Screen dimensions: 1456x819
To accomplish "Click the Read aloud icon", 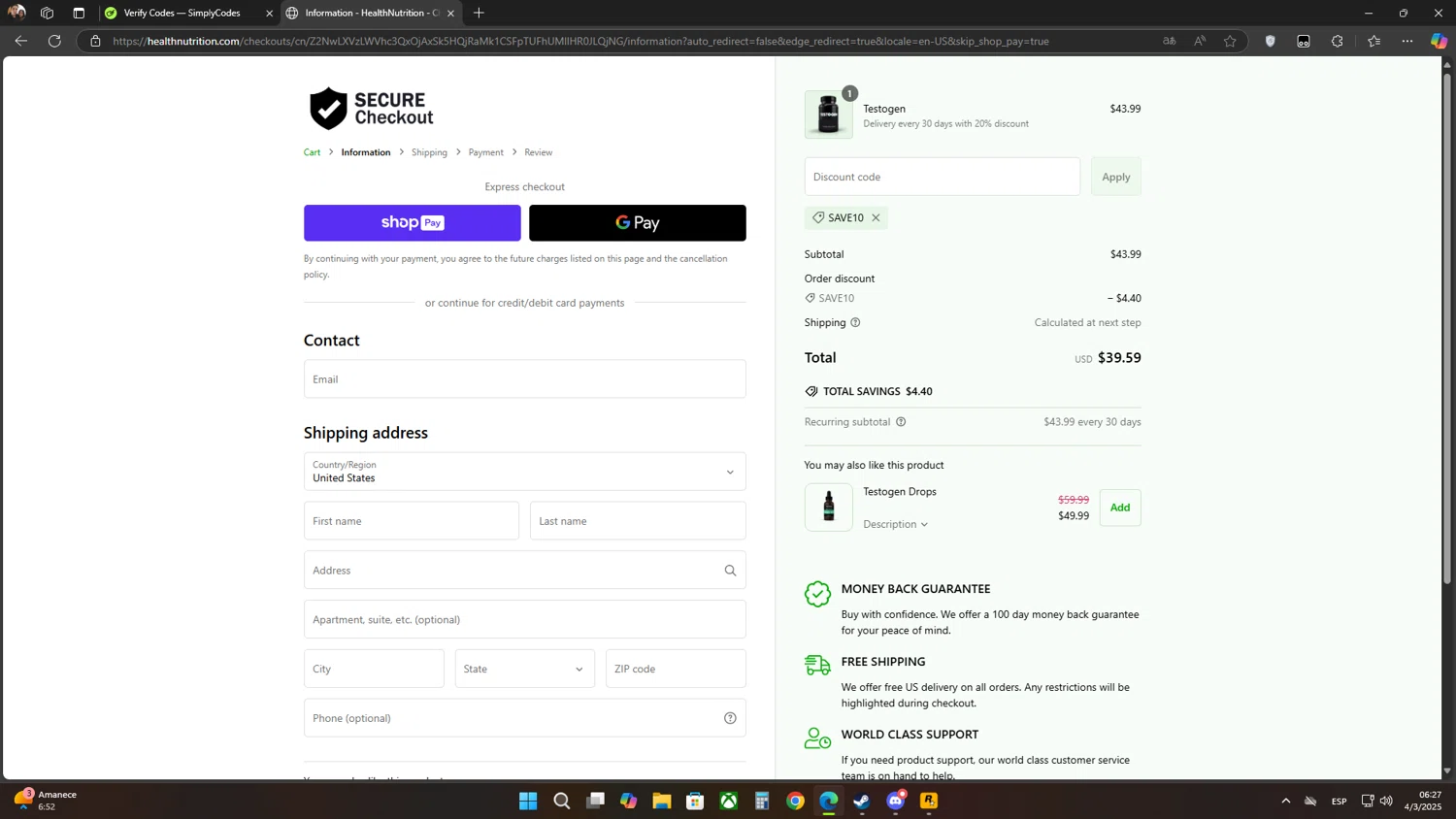I will point(1201,41).
